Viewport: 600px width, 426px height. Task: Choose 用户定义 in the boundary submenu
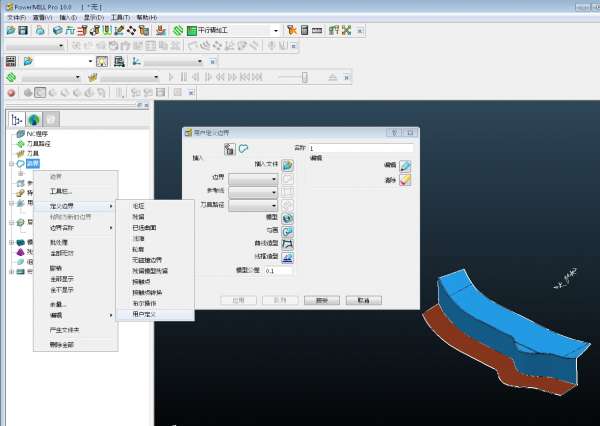(155, 315)
